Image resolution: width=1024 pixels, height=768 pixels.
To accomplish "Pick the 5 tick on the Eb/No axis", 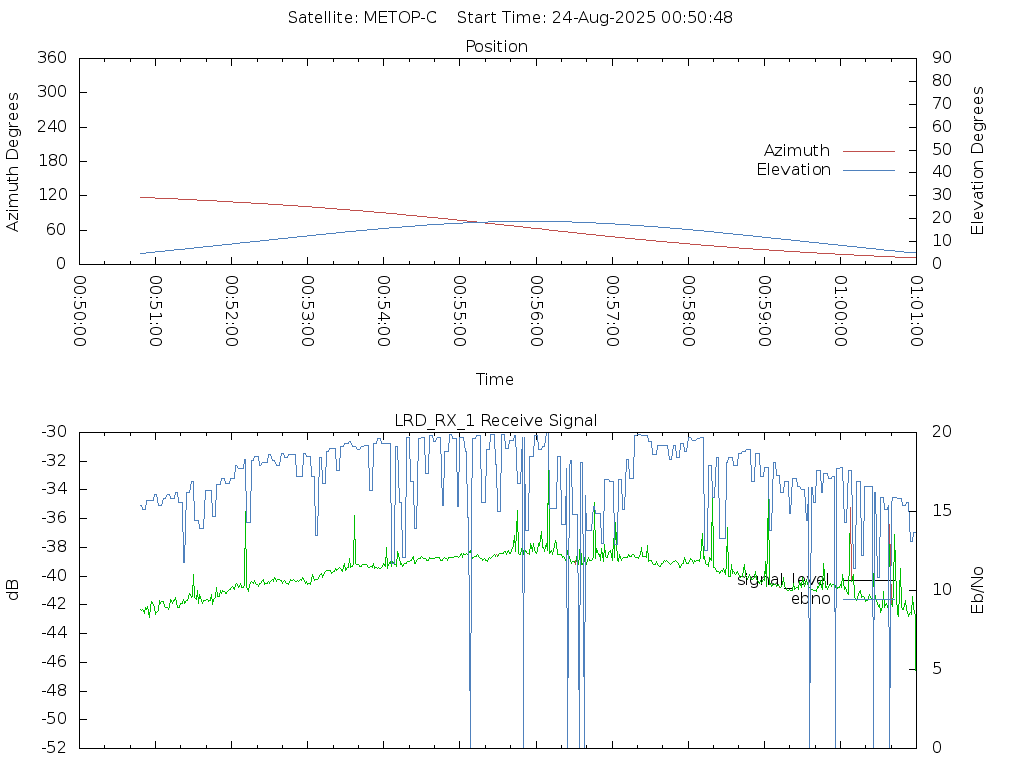I will [937, 669].
